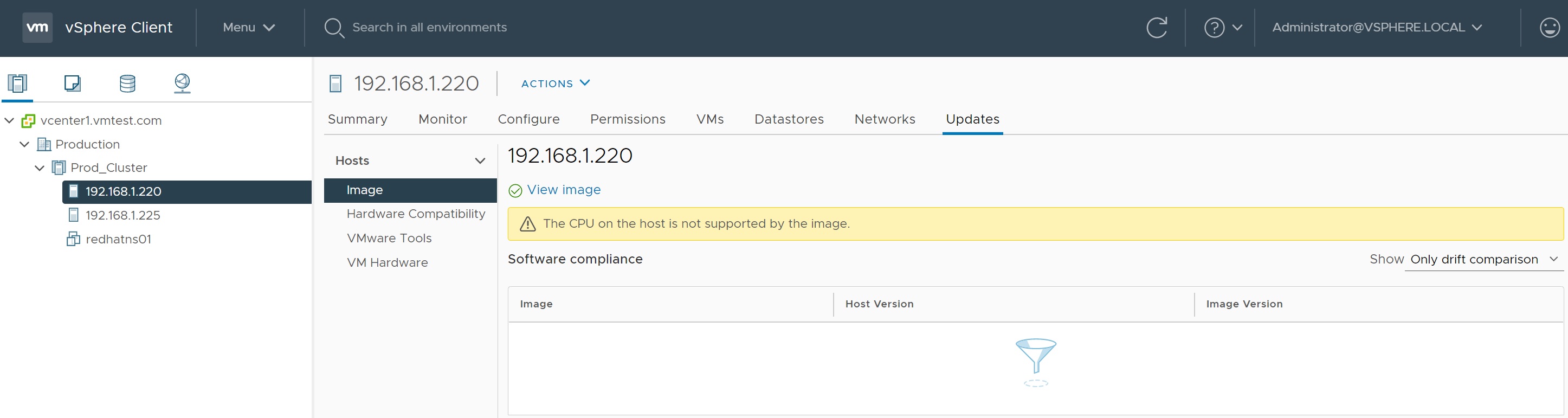Viewport: 1568px width, 418px height.
Task: Open the Storage inventory view icon
Action: [127, 83]
